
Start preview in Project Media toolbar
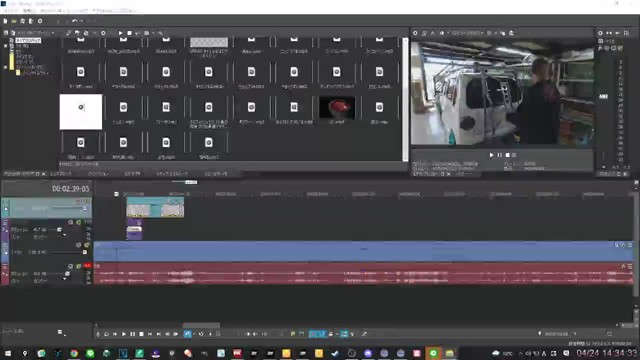point(120,33)
